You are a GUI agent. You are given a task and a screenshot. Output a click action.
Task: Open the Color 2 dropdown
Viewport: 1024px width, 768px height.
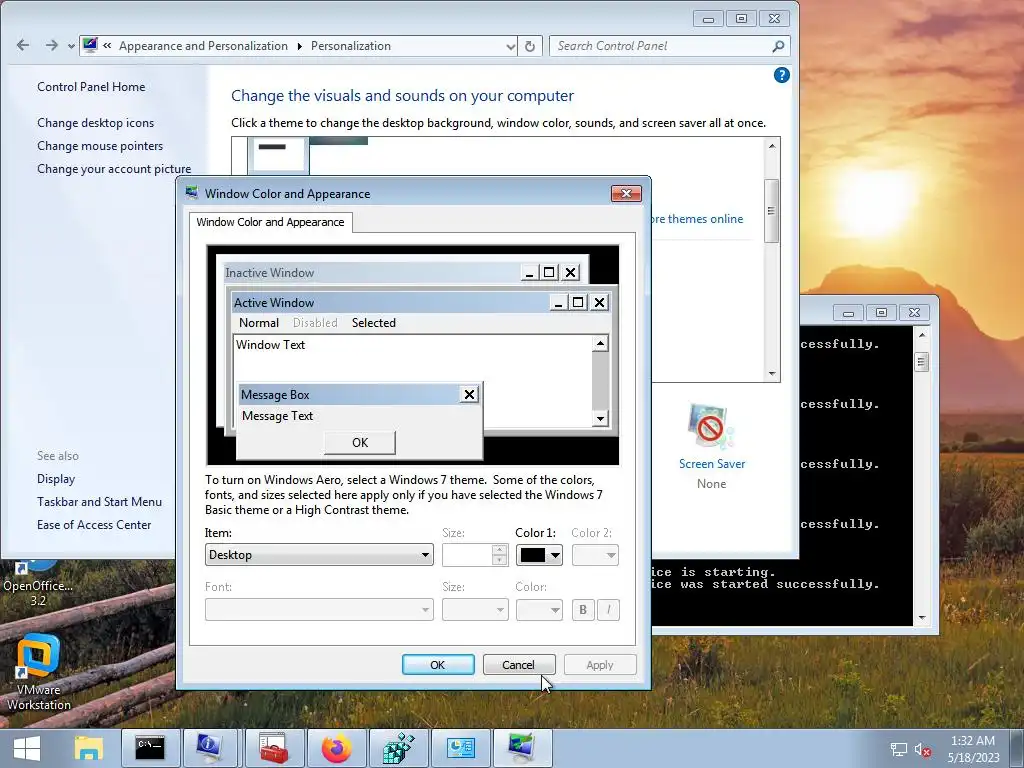point(595,555)
